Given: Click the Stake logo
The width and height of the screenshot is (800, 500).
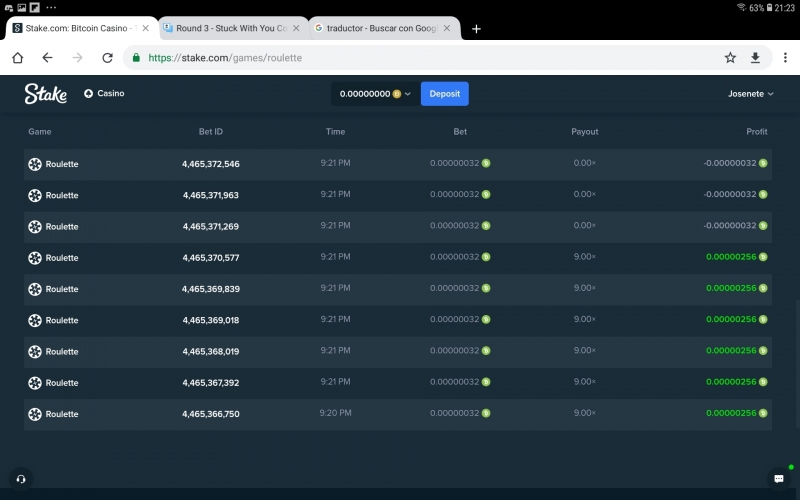Looking at the screenshot, I should (45, 94).
